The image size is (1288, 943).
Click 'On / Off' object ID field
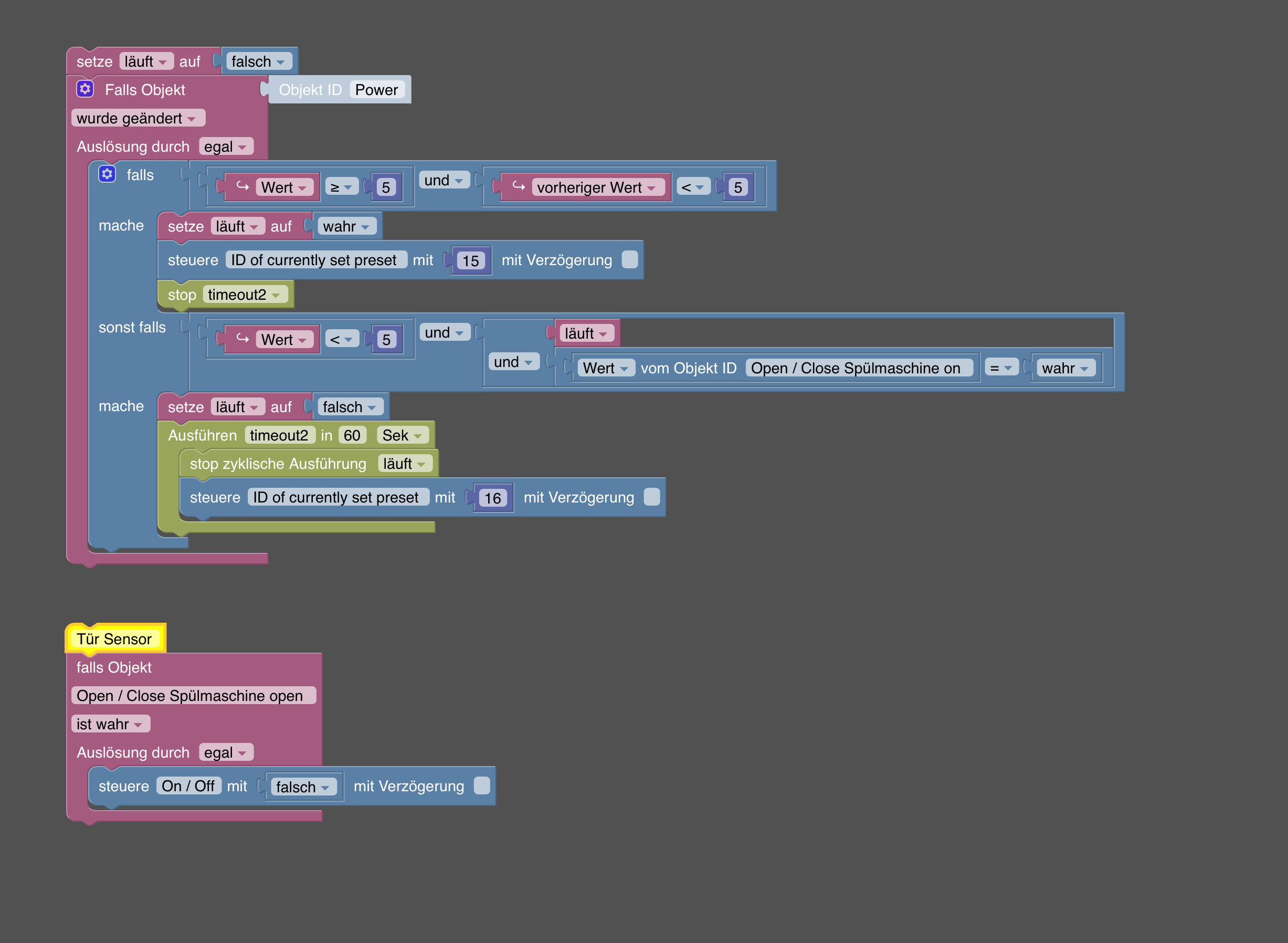point(188,786)
